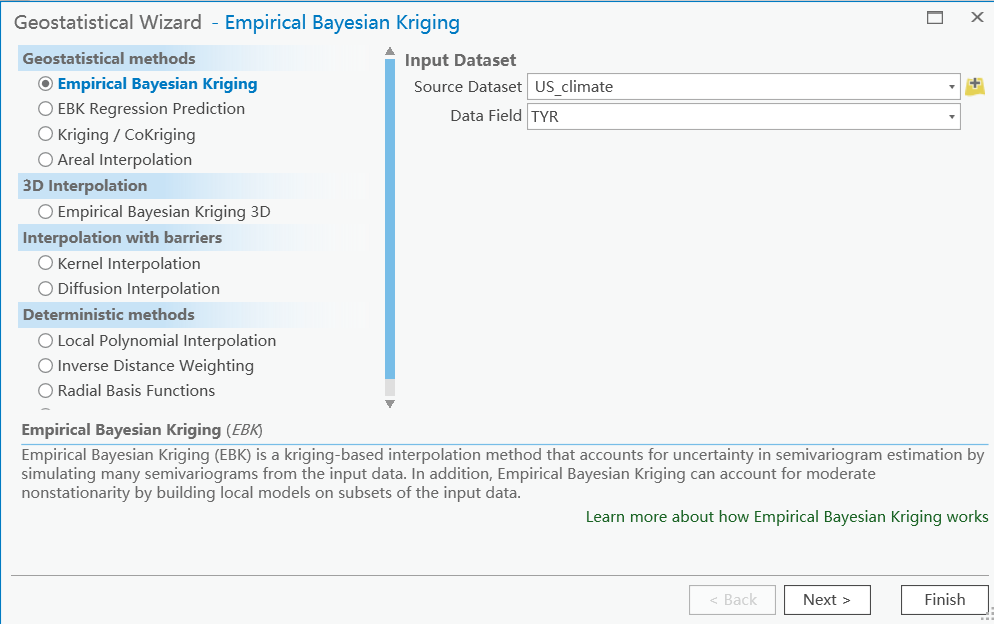Select Local Polynomial Interpolation
This screenshot has width=994, height=624.
pyautogui.click(x=45, y=341)
